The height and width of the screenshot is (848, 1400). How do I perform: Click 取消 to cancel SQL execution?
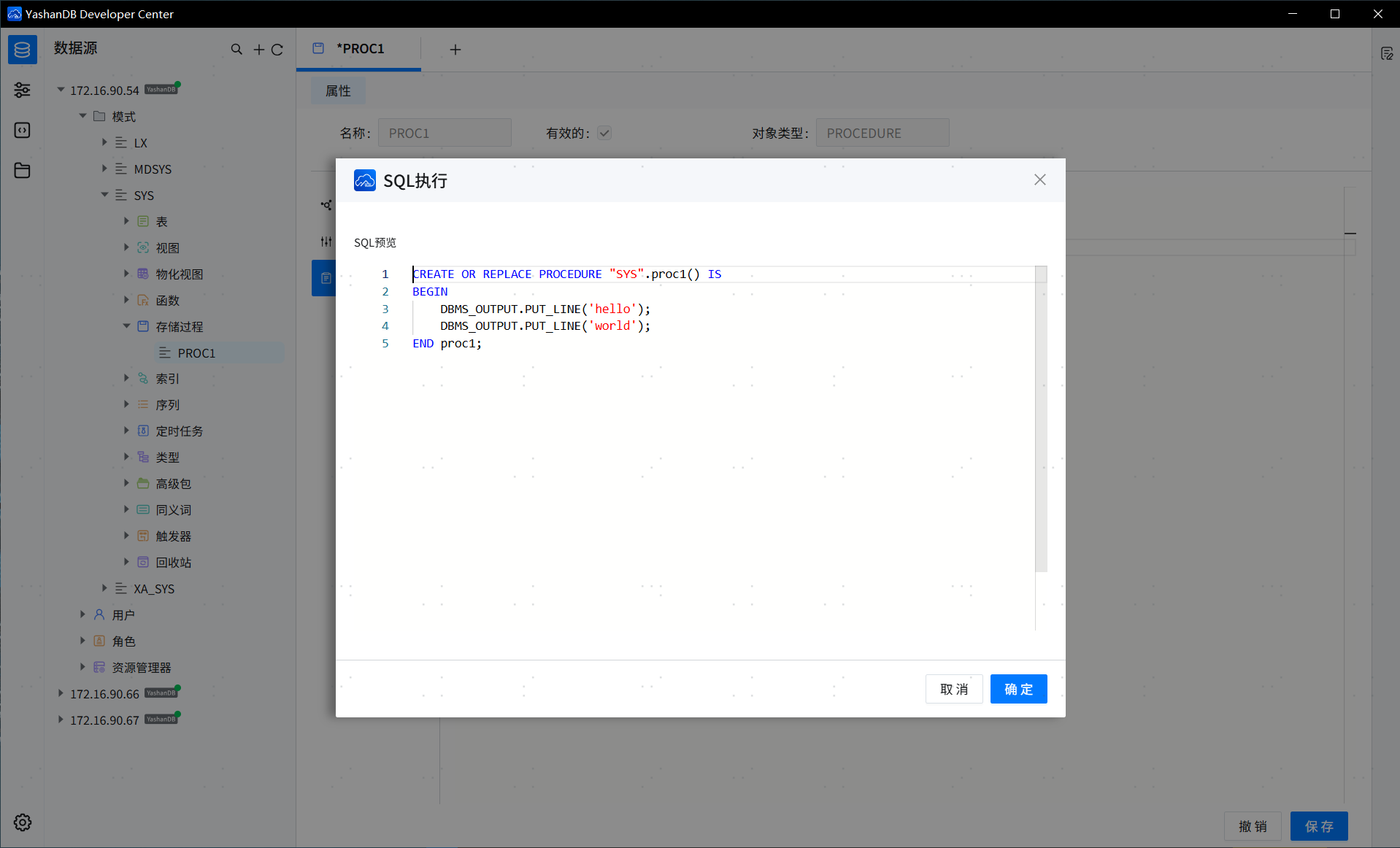(x=953, y=689)
